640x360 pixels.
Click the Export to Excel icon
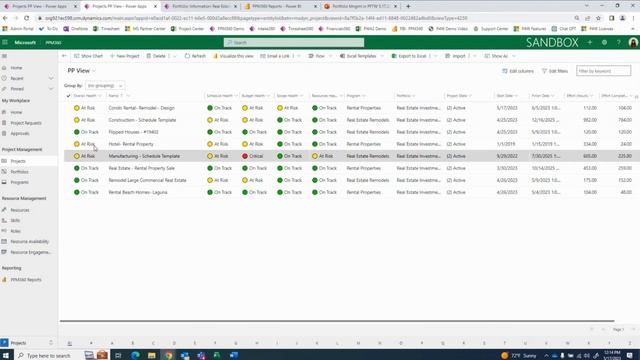pos(394,56)
